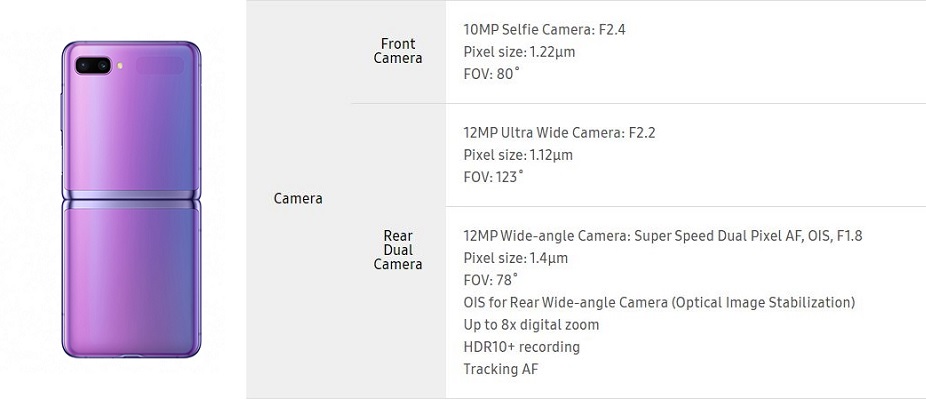This screenshot has width=926, height=400.
Task: Click the Pixel size: 1.12µm line
Action: (518, 155)
